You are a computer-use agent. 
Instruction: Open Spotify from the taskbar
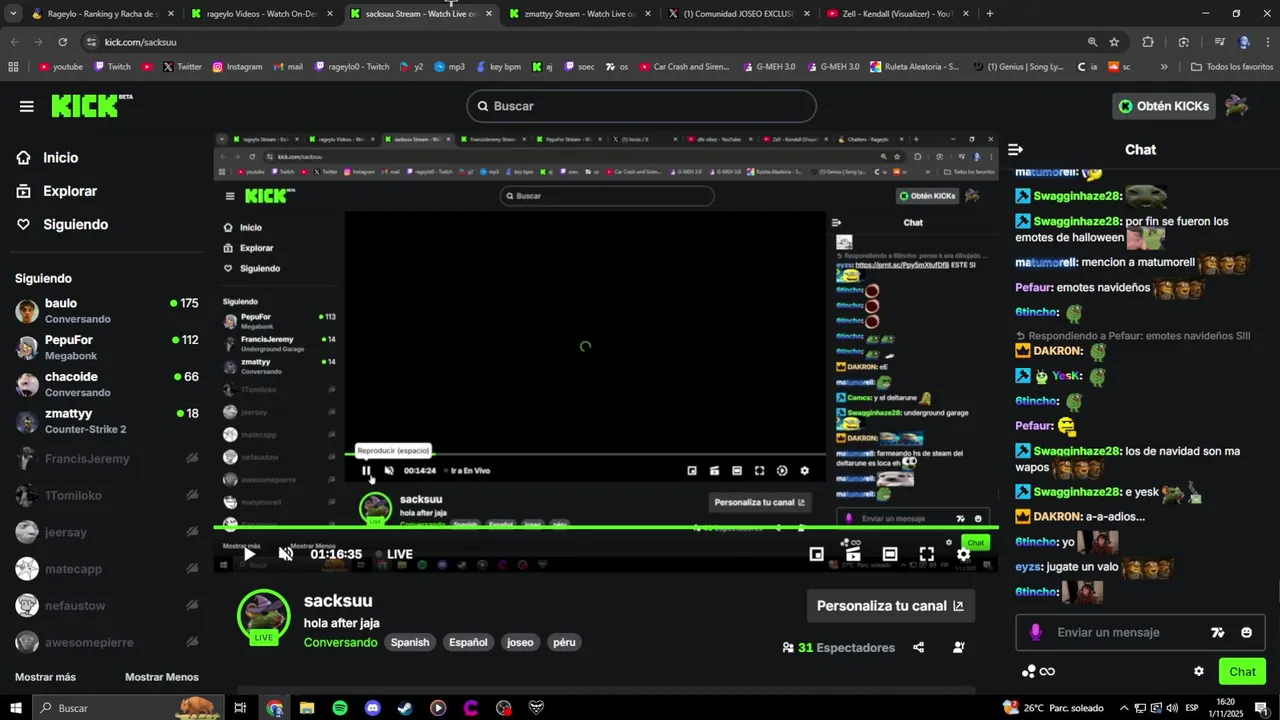(x=340, y=708)
